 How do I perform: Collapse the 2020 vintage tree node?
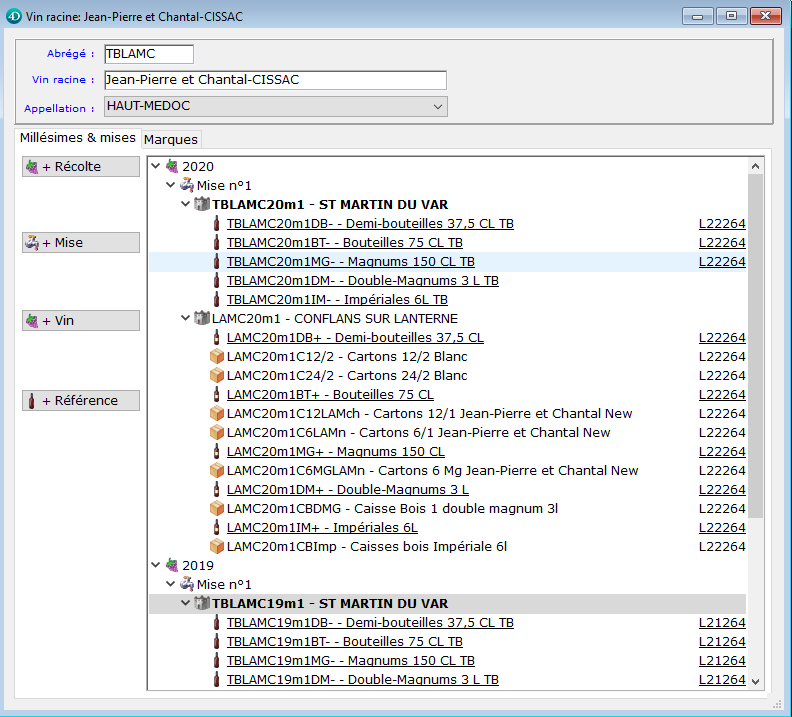point(156,167)
